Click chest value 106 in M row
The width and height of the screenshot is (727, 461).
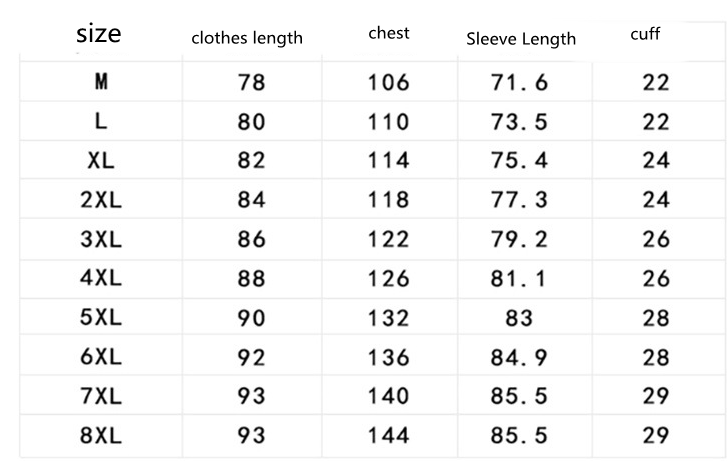click(x=390, y=83)
